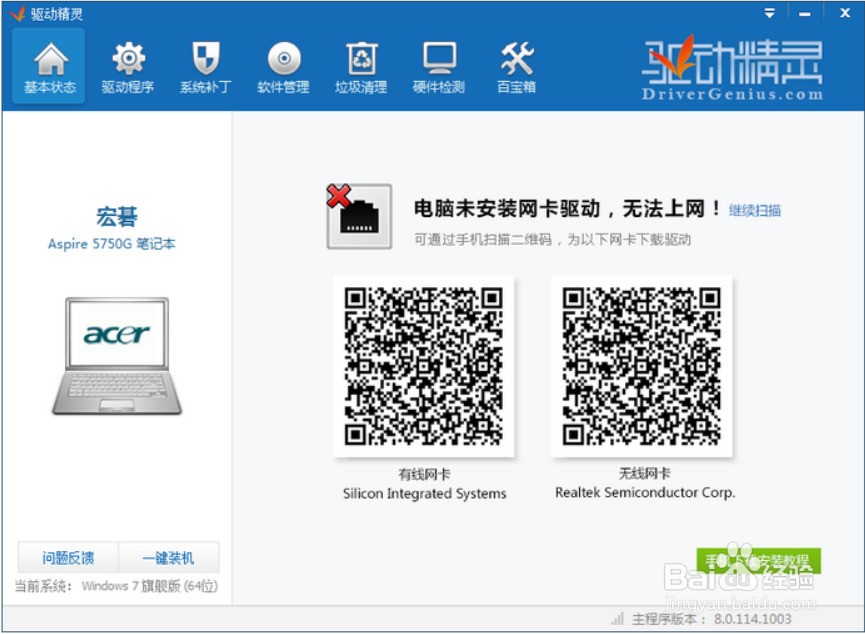Open the title bar drop-down arrow menu
This screenshot has height=634, width=865.
point(769,13)
